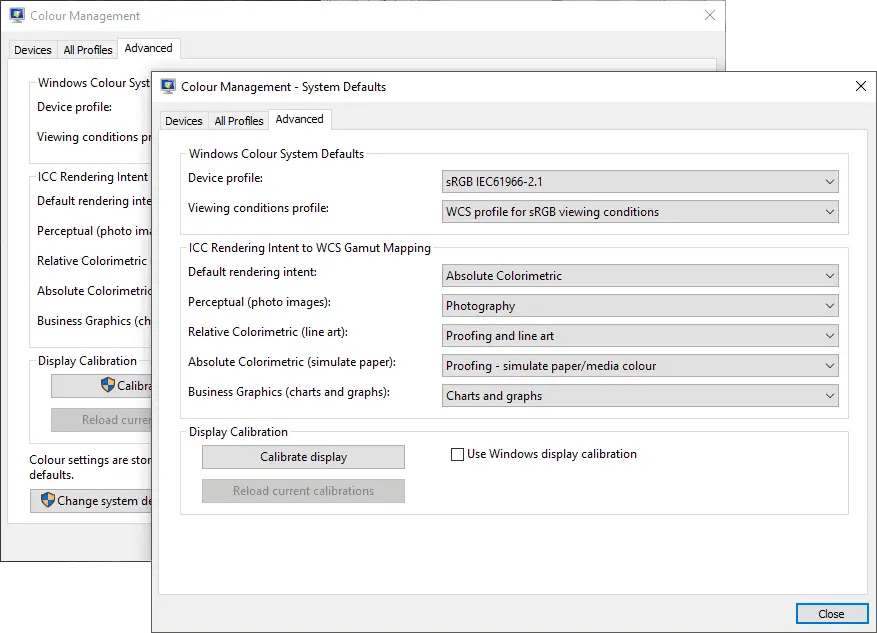
Task: Click the Charts and graphs combo box
Action: coord(640,395)
